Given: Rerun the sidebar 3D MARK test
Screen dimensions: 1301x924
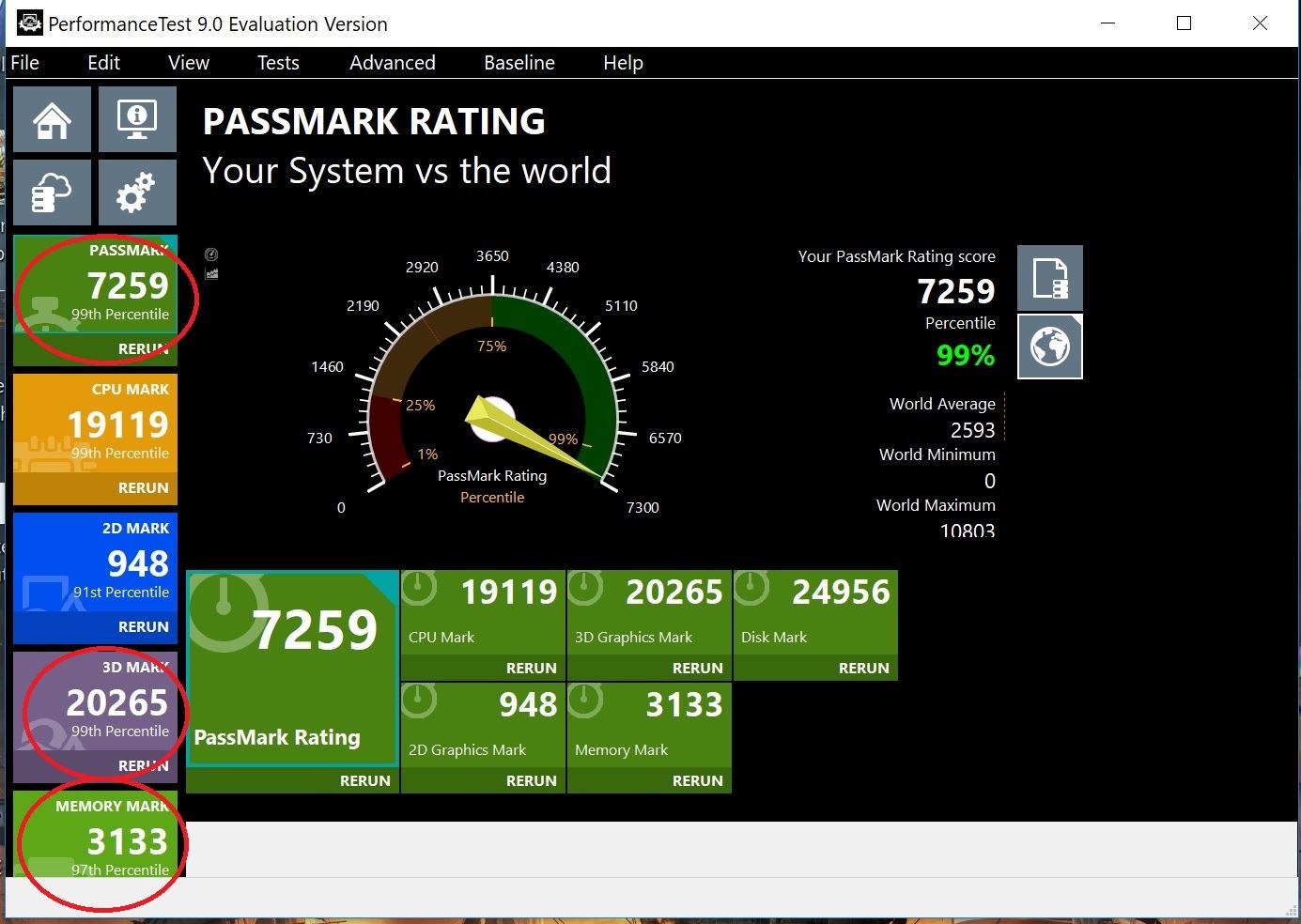Looking at the screenshot, I should pyautogui.click(x=143, y=766).
